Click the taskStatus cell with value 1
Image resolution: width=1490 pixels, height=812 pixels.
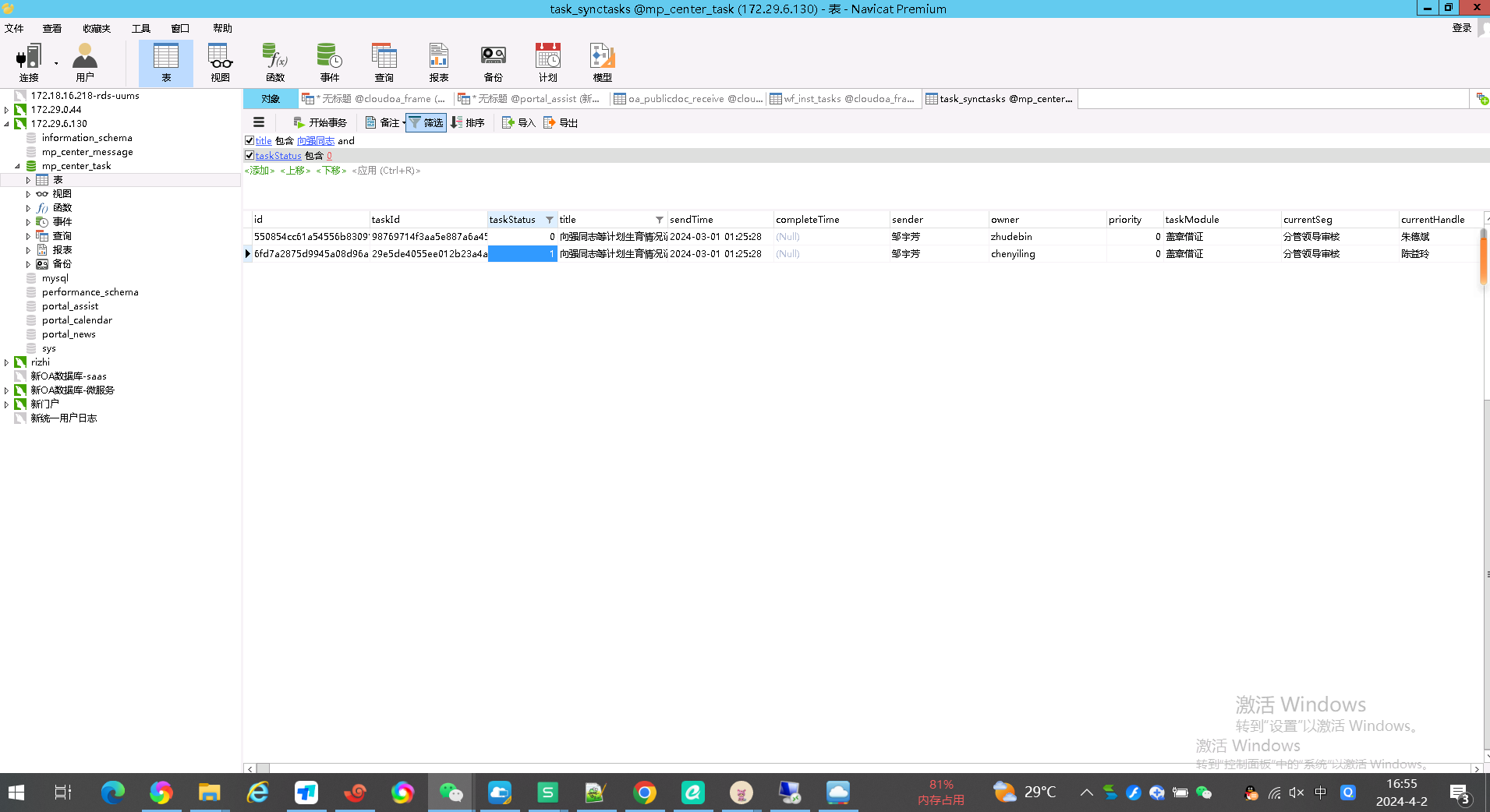coord(522,254)
